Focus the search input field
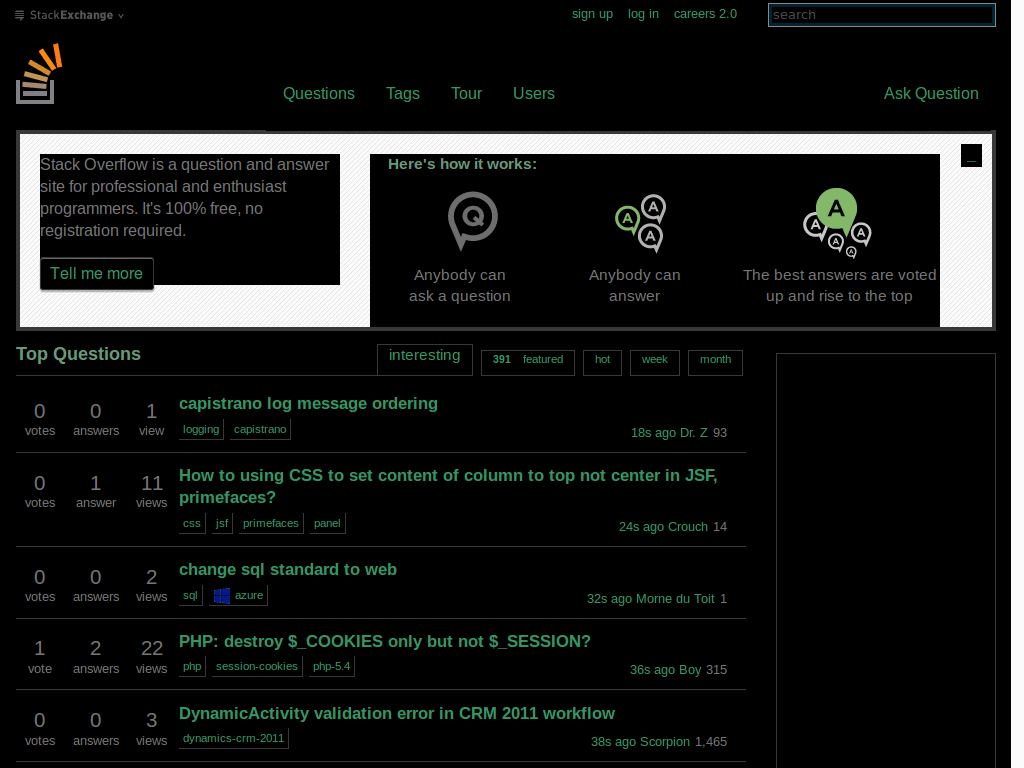This screenshot has height=768, width=1024. click(x=882, y=15)
